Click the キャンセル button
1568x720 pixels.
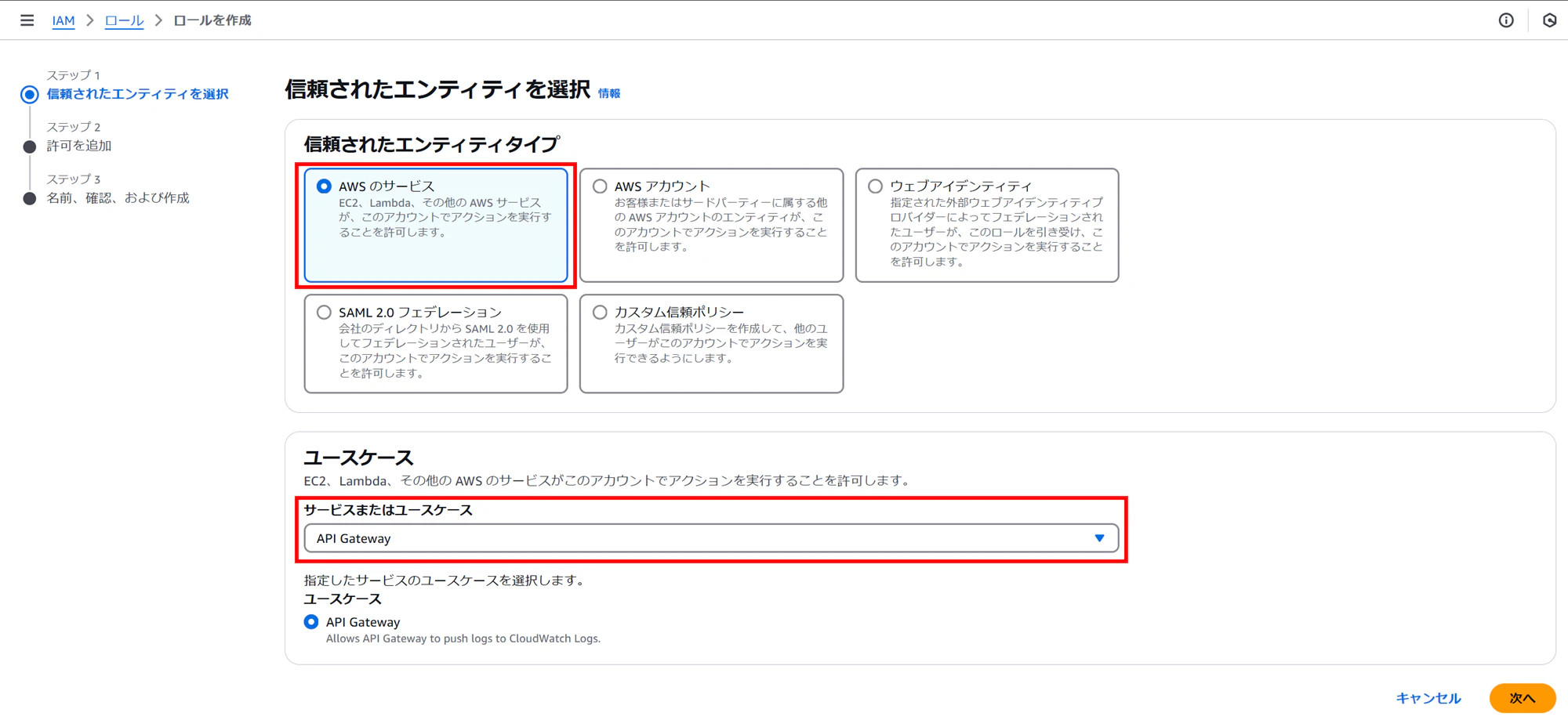[1428, 698]
